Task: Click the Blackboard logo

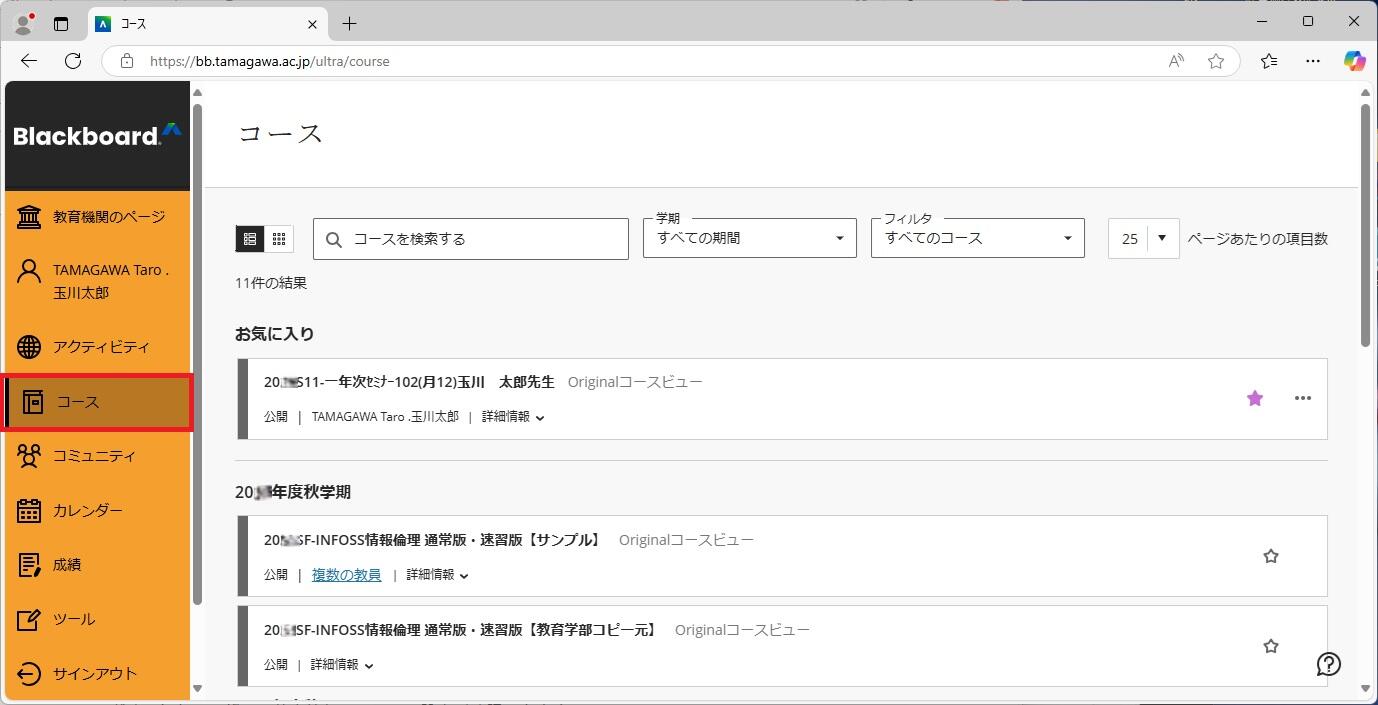Action: pos(97,135)
